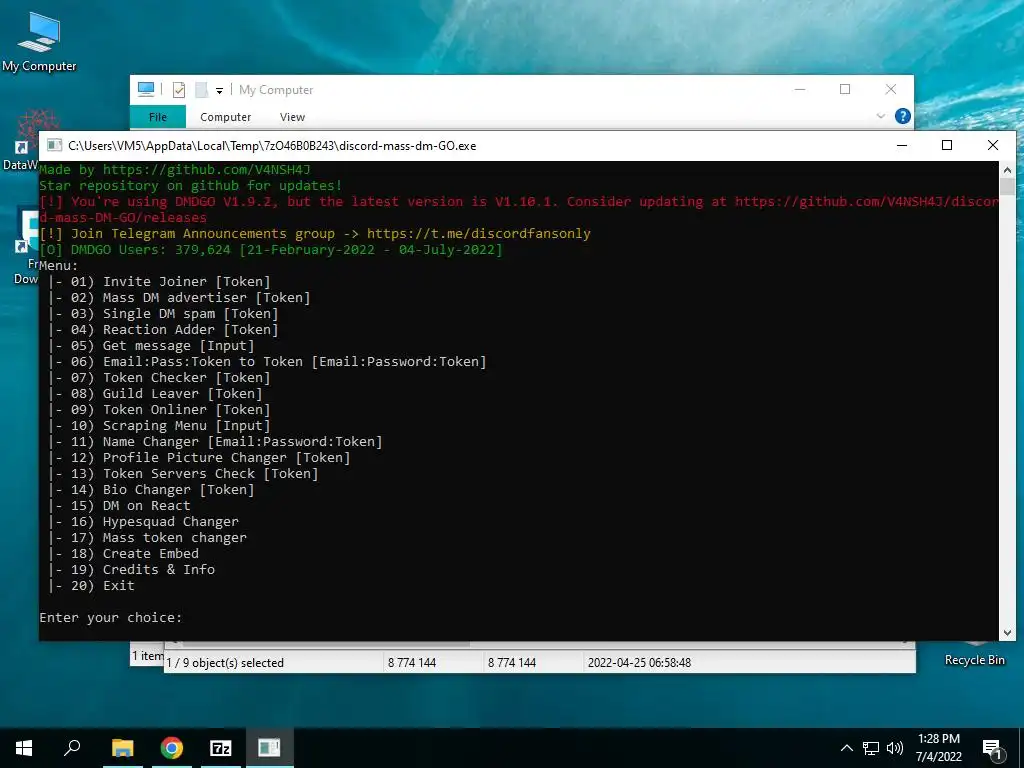
Task: Open the File tab in My Computer
Action: pos(158,117)
